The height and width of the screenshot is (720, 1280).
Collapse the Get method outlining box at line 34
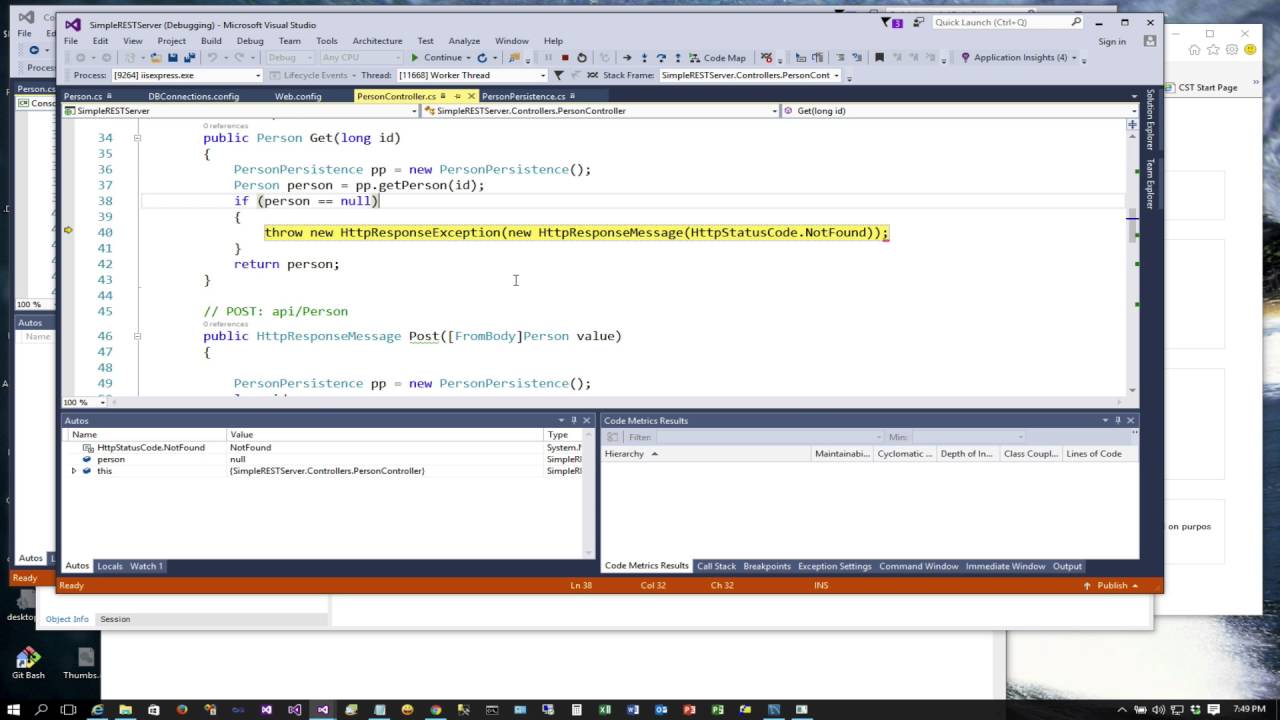138,138
